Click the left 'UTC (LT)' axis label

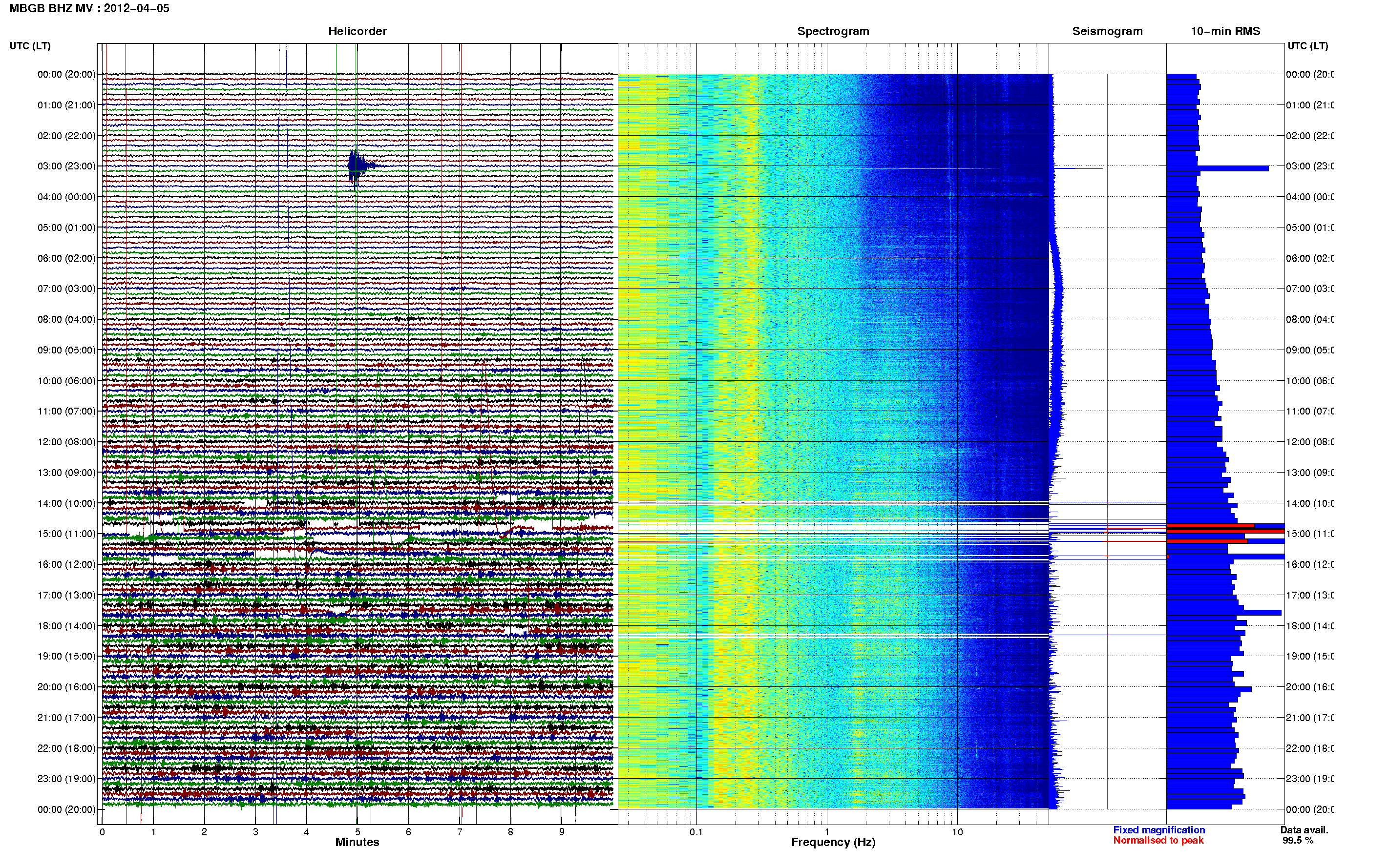[30, 46]
